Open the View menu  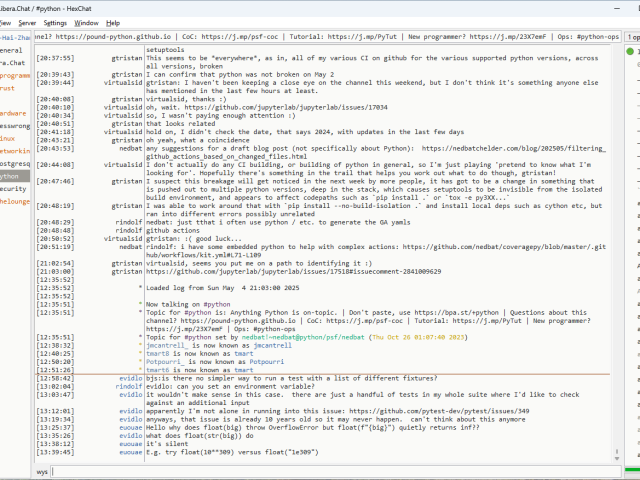pyautogui.click(x=5, y=22)
